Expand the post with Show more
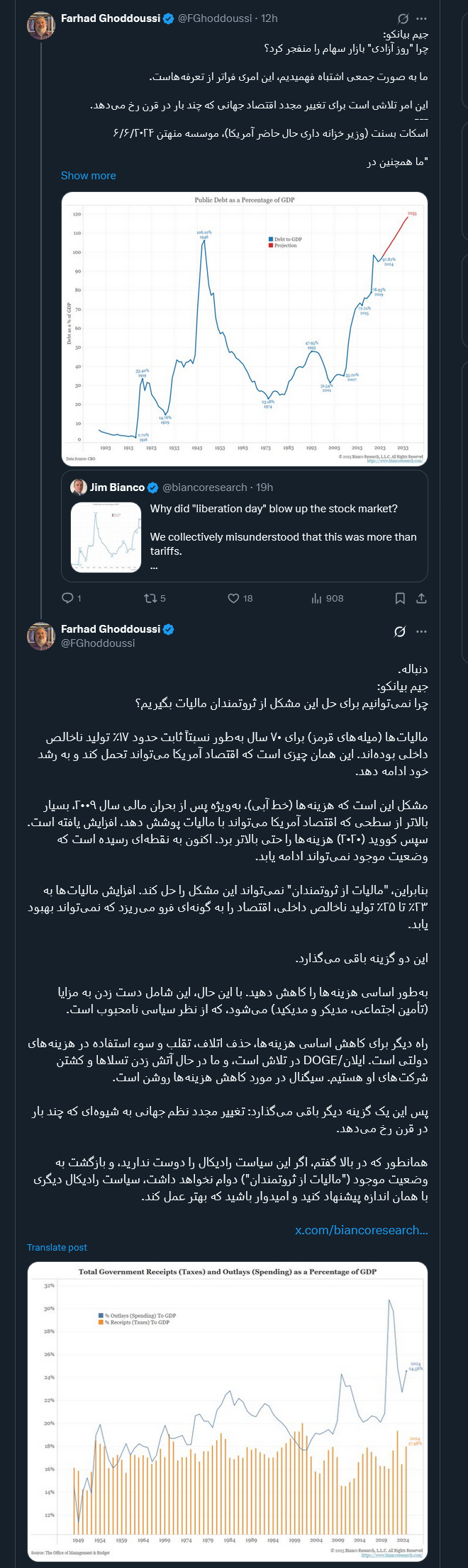Image resolution: width=468 pixels, height=1568 pixels. click(88, 176)
